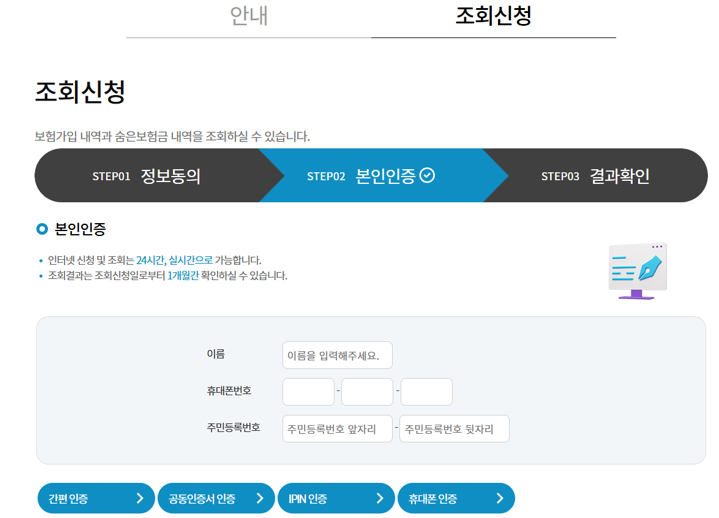Click the arrow on 간편 인증 button
This screenshot has width=719, height=518.
140,498
